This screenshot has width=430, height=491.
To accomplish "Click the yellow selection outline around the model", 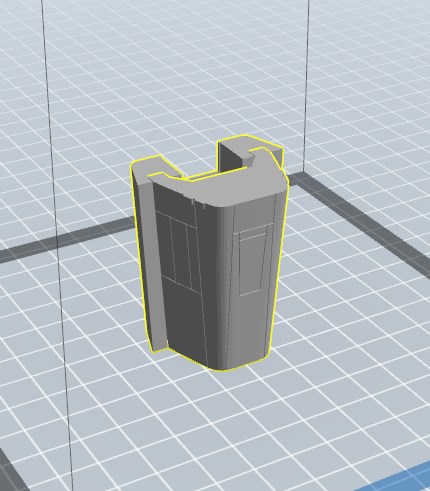I will [136, 233].
